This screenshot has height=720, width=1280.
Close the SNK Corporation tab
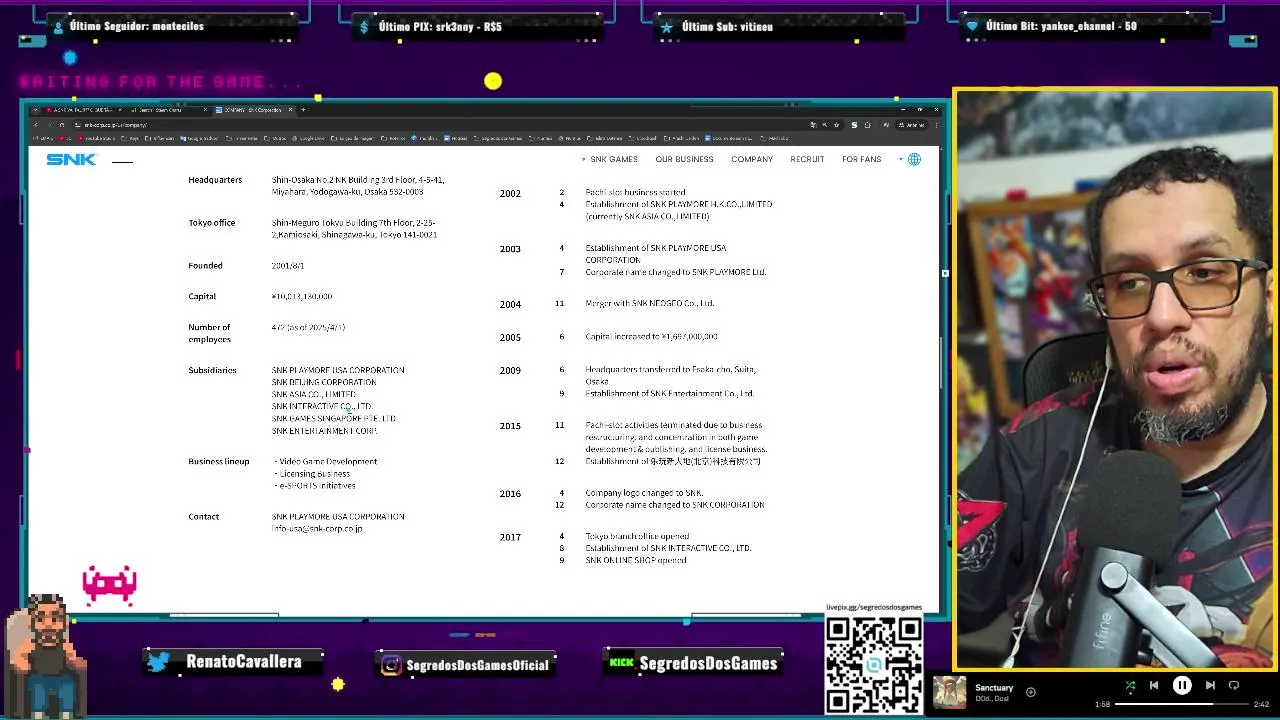point(291,110)
